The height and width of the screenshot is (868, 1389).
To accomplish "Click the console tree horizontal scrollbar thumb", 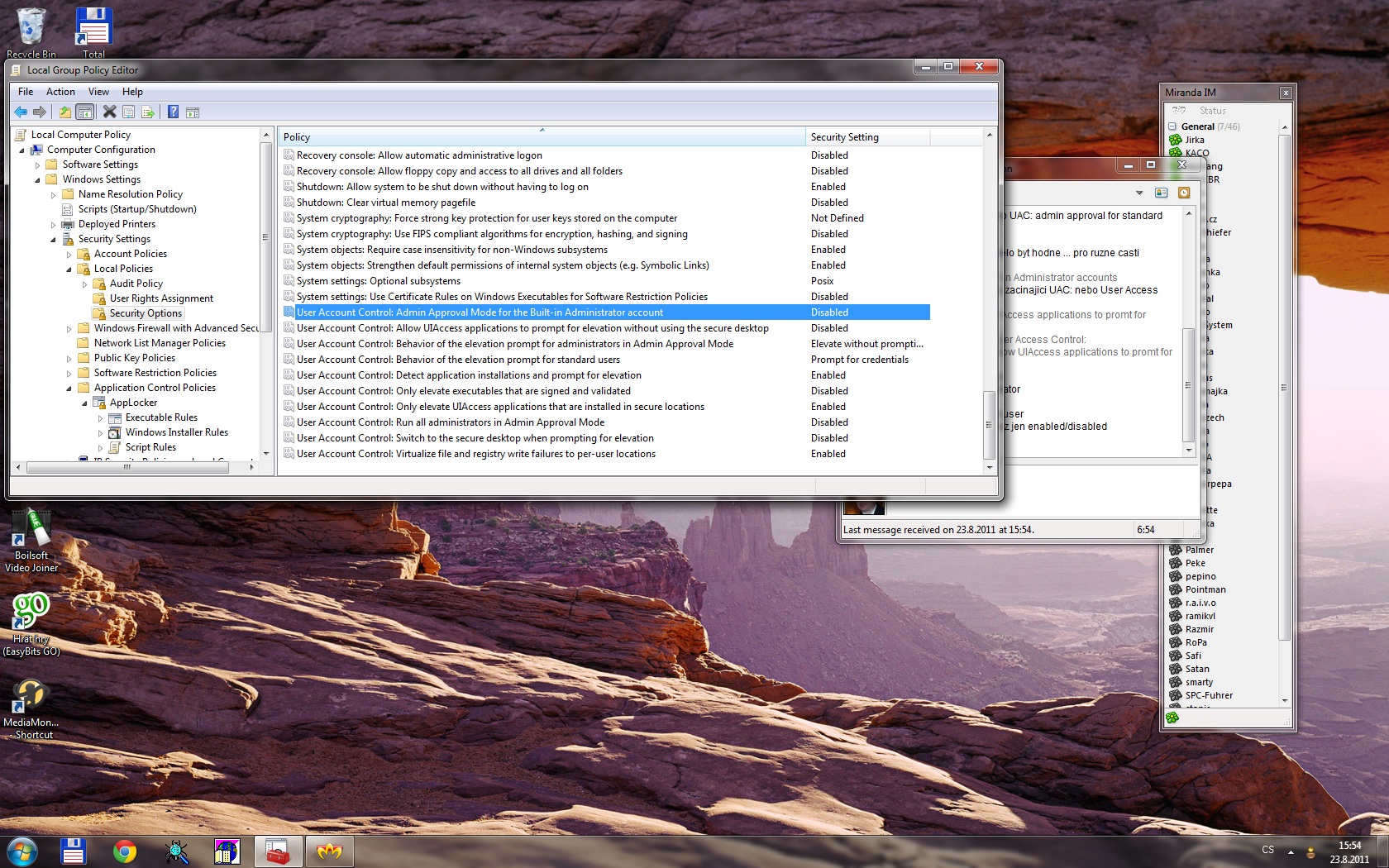I will click(x=127, y=467).
